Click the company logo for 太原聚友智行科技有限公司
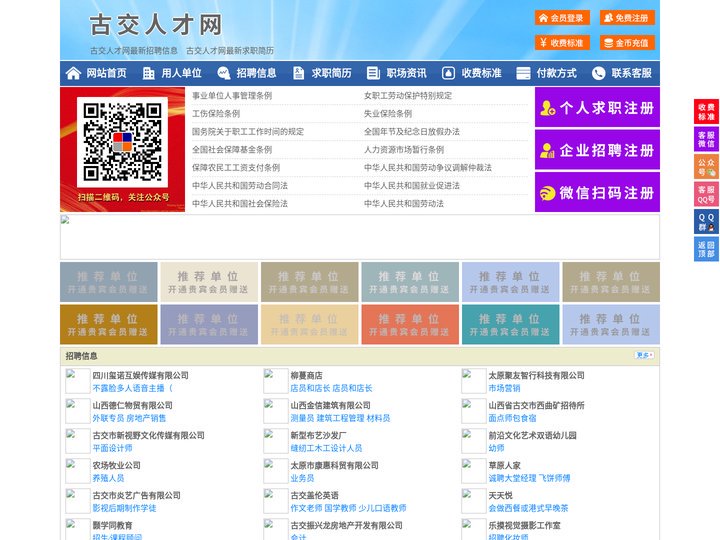This screenshot has height=540, width=720. (x=473, y=381)
